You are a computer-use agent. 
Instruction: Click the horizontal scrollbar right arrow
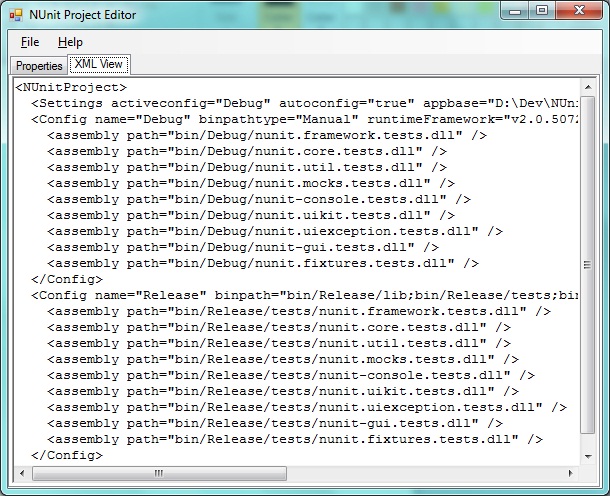572,472
